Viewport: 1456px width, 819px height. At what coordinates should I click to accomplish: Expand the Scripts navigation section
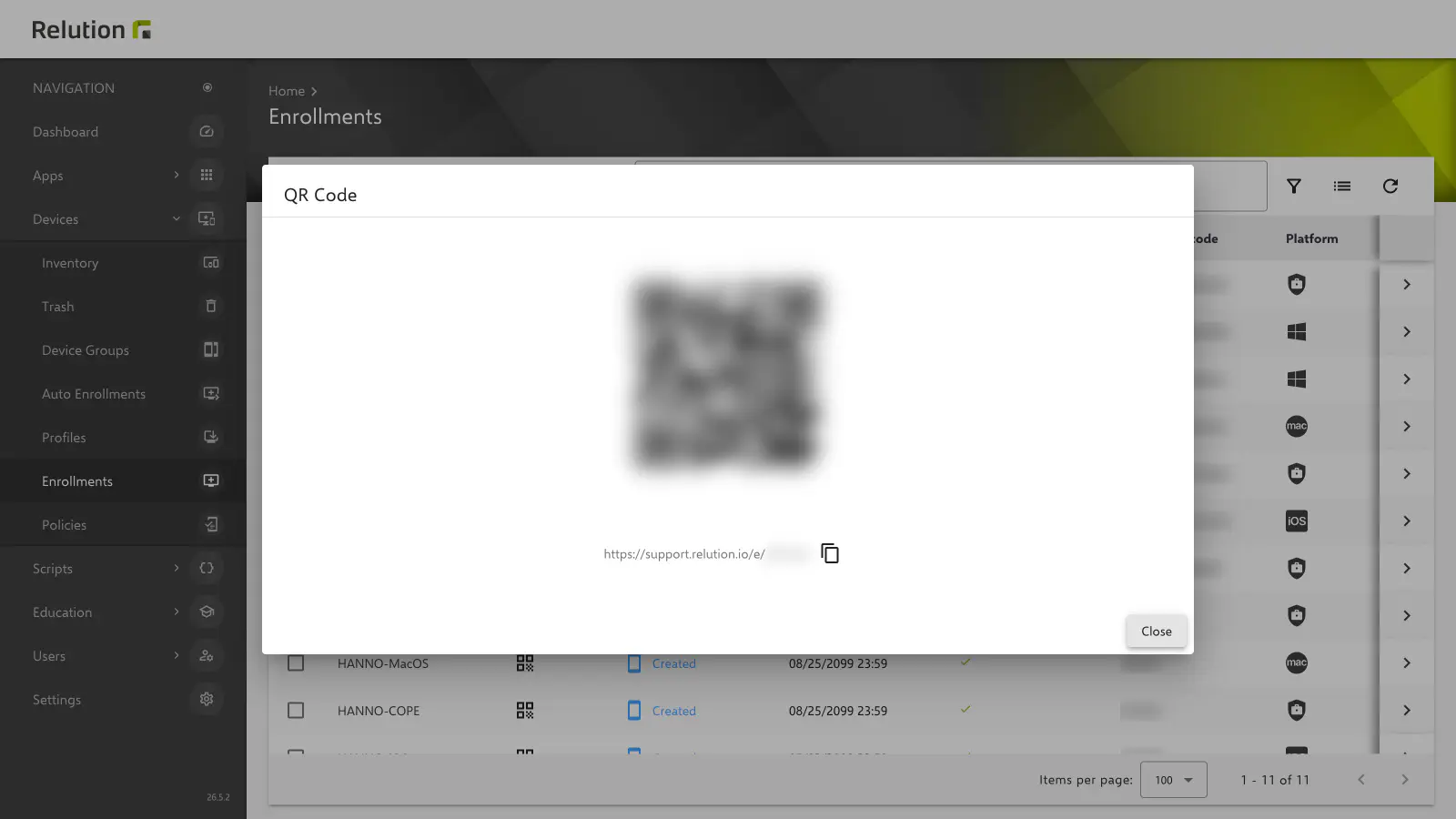point(177,569)
